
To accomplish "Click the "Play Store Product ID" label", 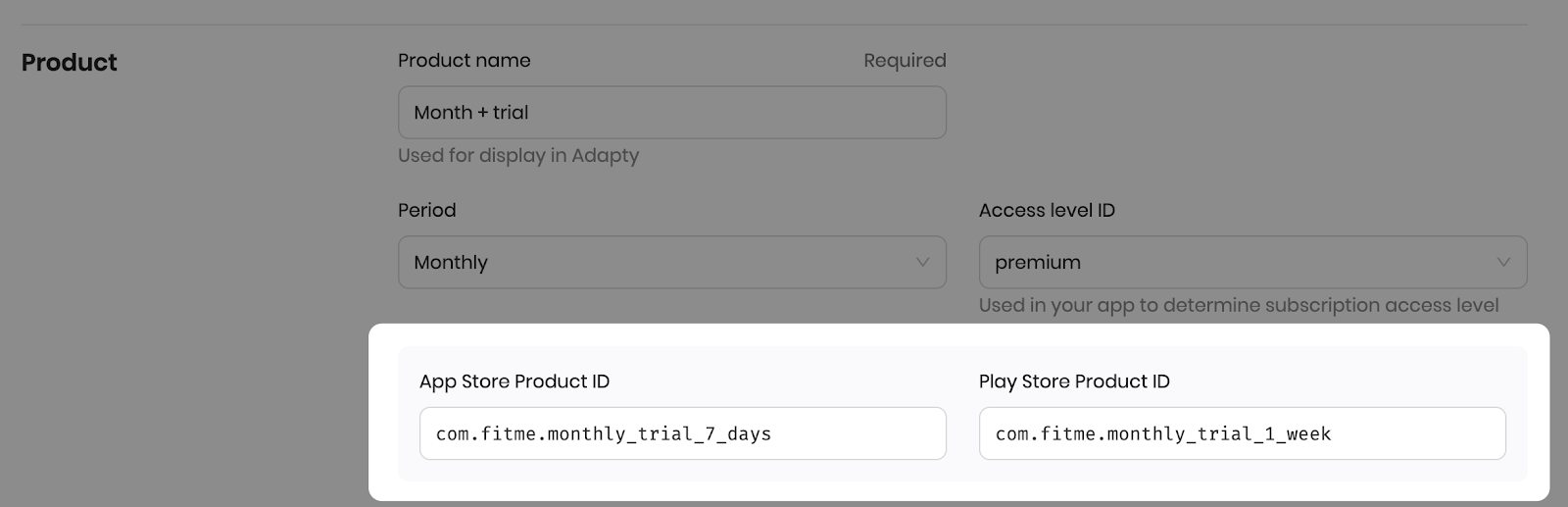I will (x=1074, y=381).
